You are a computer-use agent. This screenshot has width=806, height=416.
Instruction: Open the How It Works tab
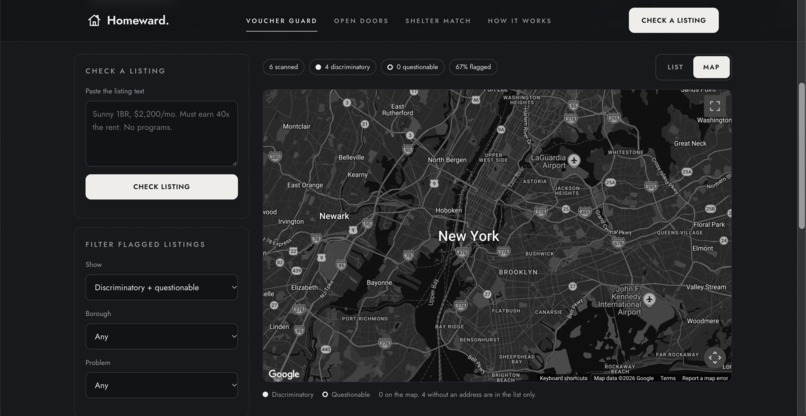click(519, 21)
